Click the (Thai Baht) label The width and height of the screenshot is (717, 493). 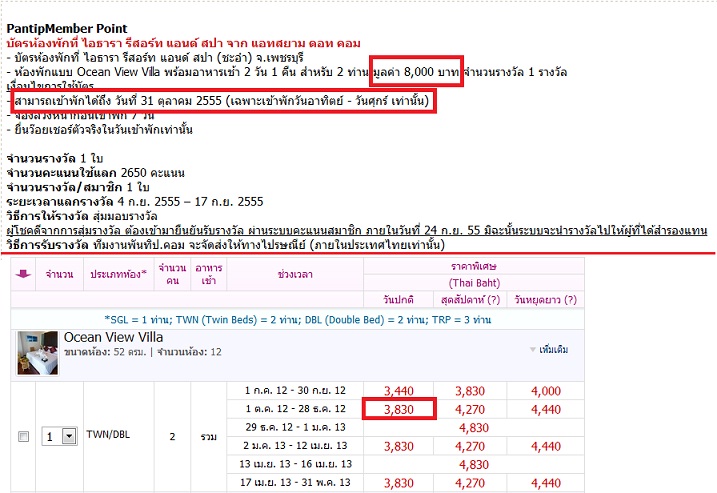474,283
